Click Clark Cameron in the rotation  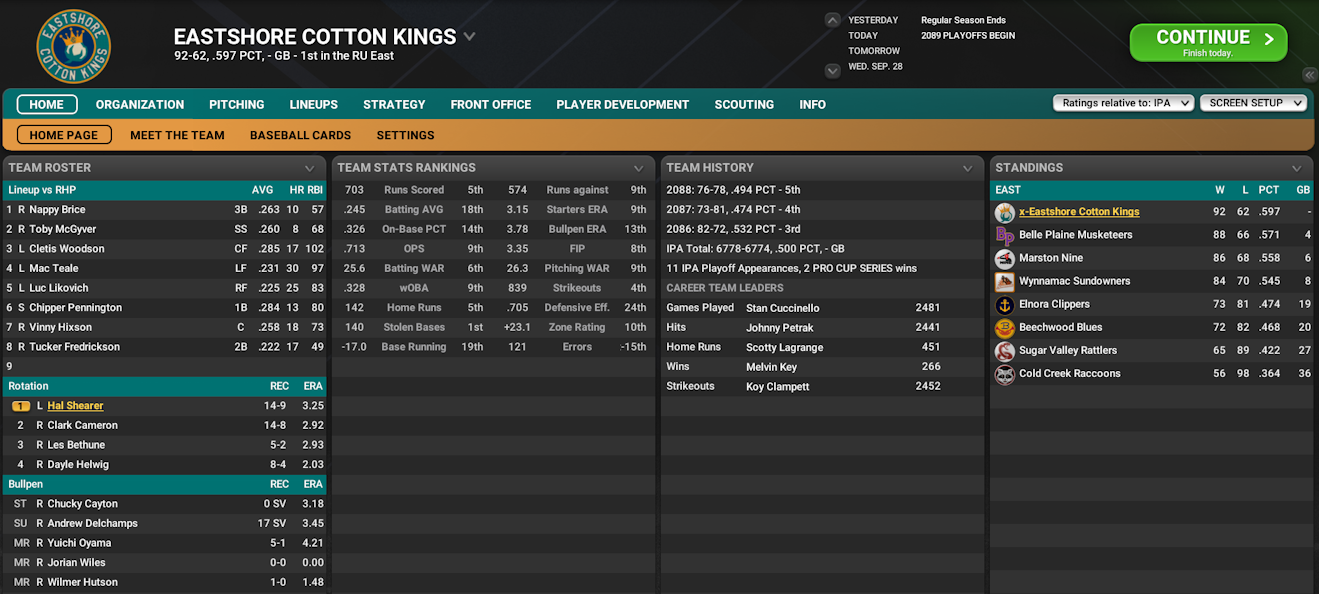click(x=82, y=425)
